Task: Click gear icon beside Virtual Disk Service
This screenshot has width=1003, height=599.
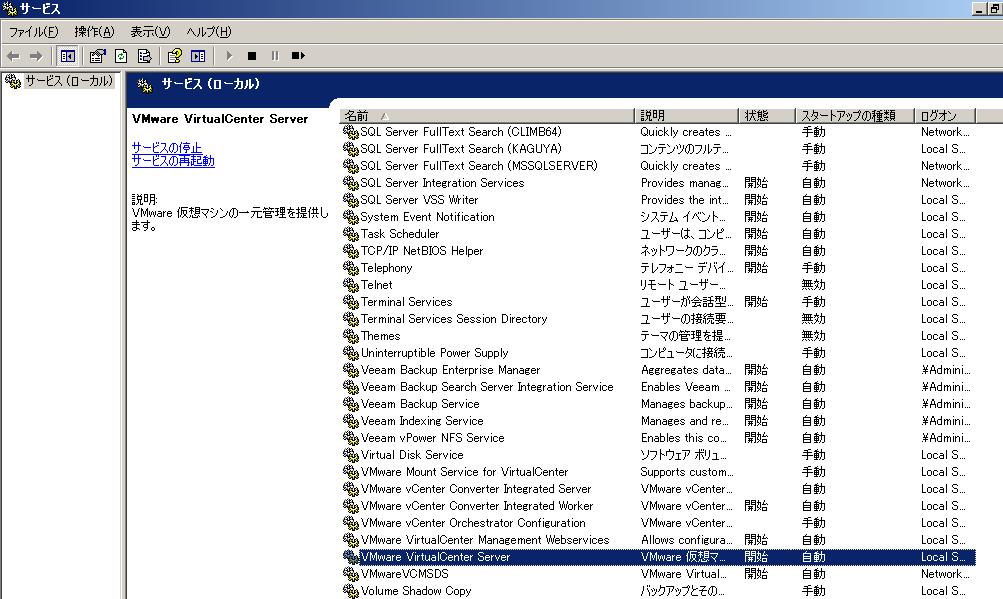Action: [x=351, y=455]
